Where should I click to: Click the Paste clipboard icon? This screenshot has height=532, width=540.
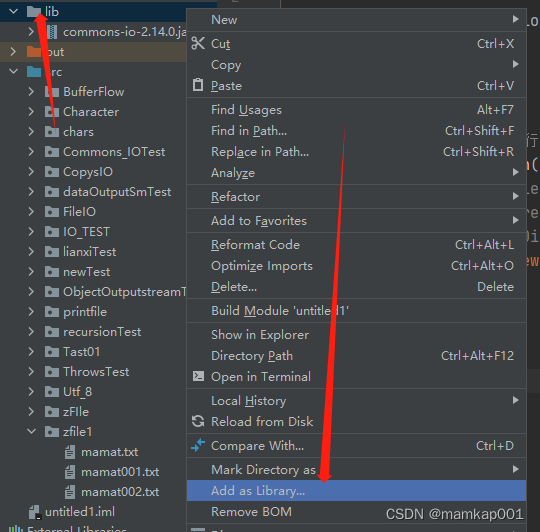pos(198,85)
